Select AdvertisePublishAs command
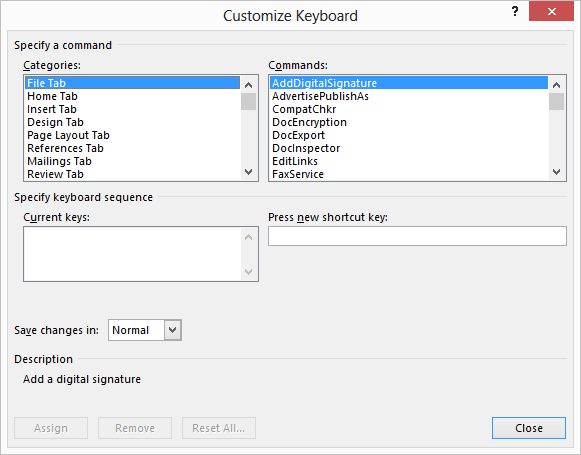The width and height of the screenshot is (581, 455). tap(409, 96)
